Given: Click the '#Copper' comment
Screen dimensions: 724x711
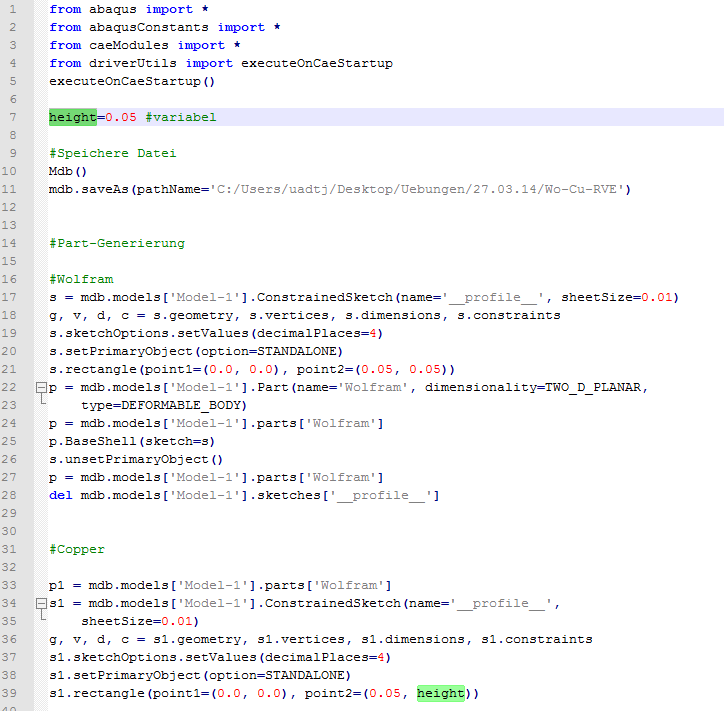Looking at the screenshot, I should [x=77, y=549].
